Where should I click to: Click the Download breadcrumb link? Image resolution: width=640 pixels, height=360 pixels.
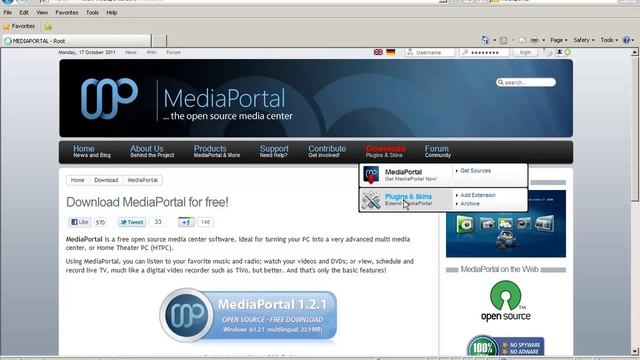pos(106,180)
